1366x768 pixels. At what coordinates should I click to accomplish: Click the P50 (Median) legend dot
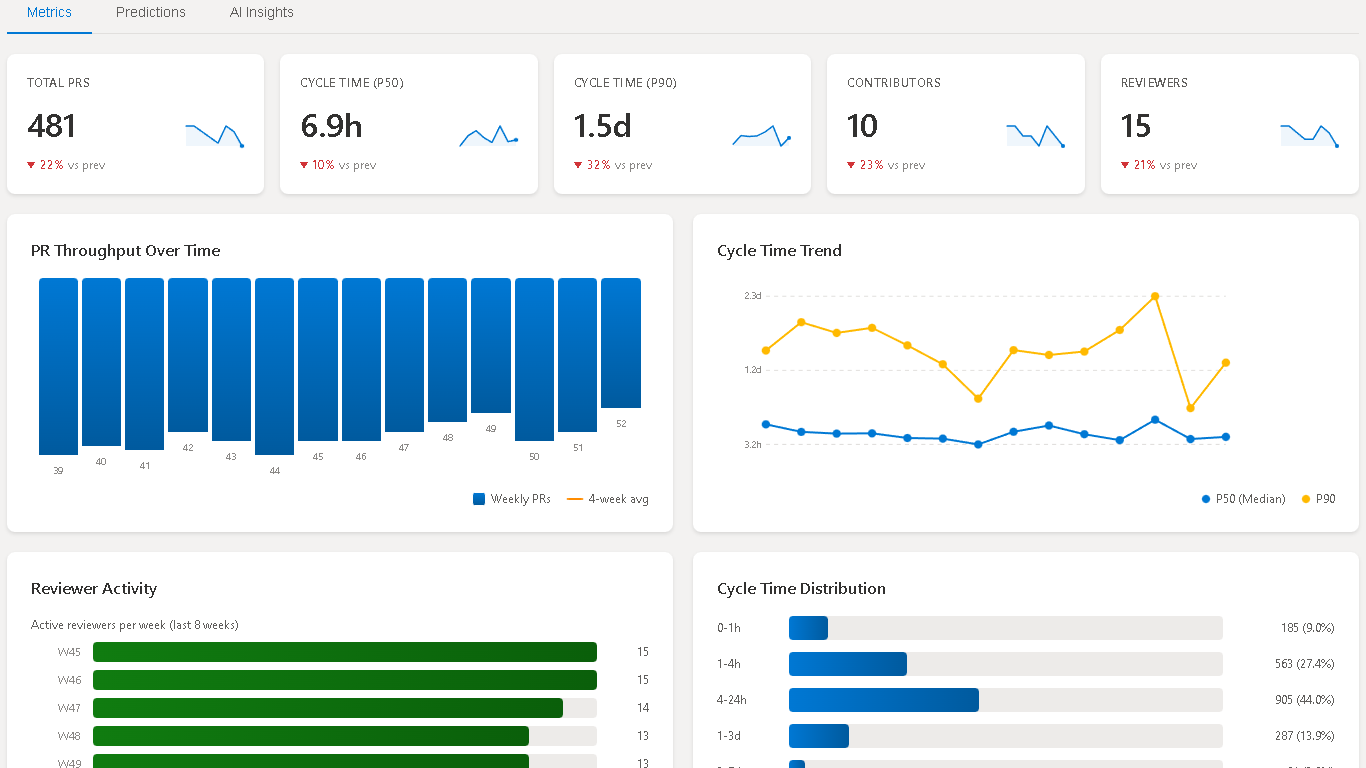pyautogui.click(x=1206, y=499)
